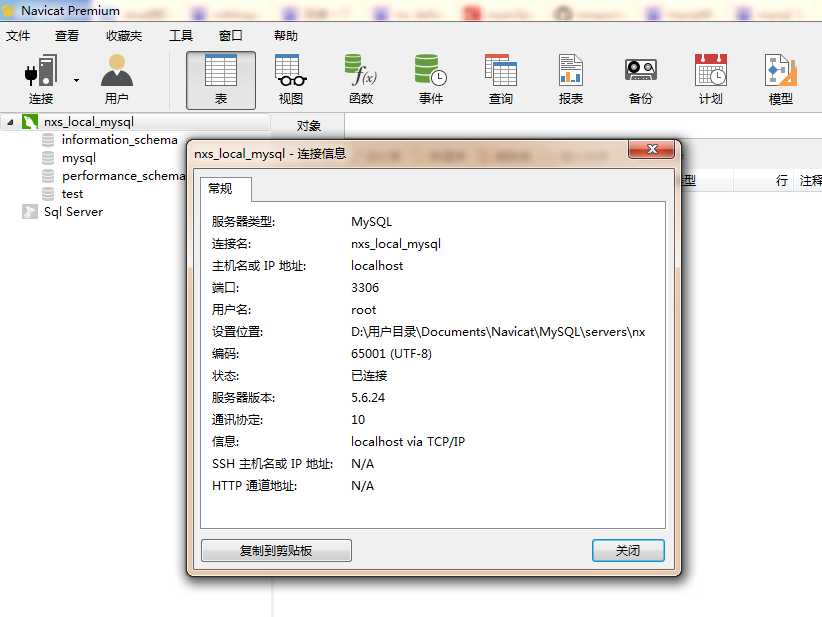The height and width of the screenshot is (617, 822).
Task: Click the server version value 5.6.24
Action: click(x=367, y=398)
